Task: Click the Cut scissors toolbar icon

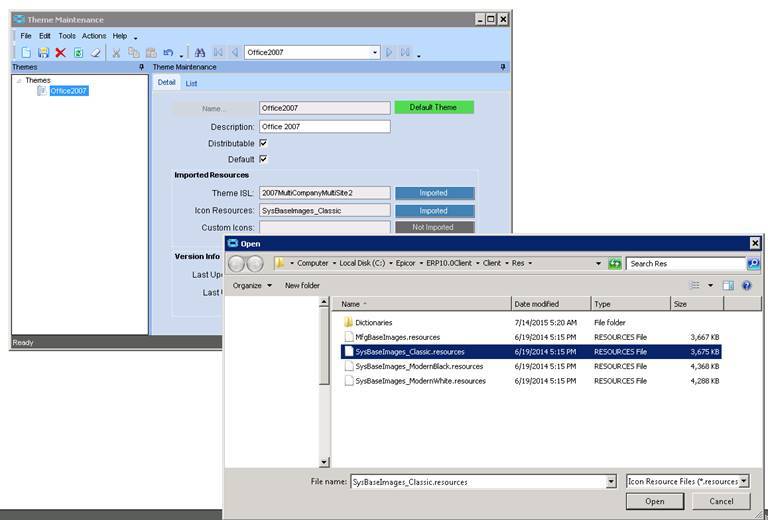Action: click(116, 52)
